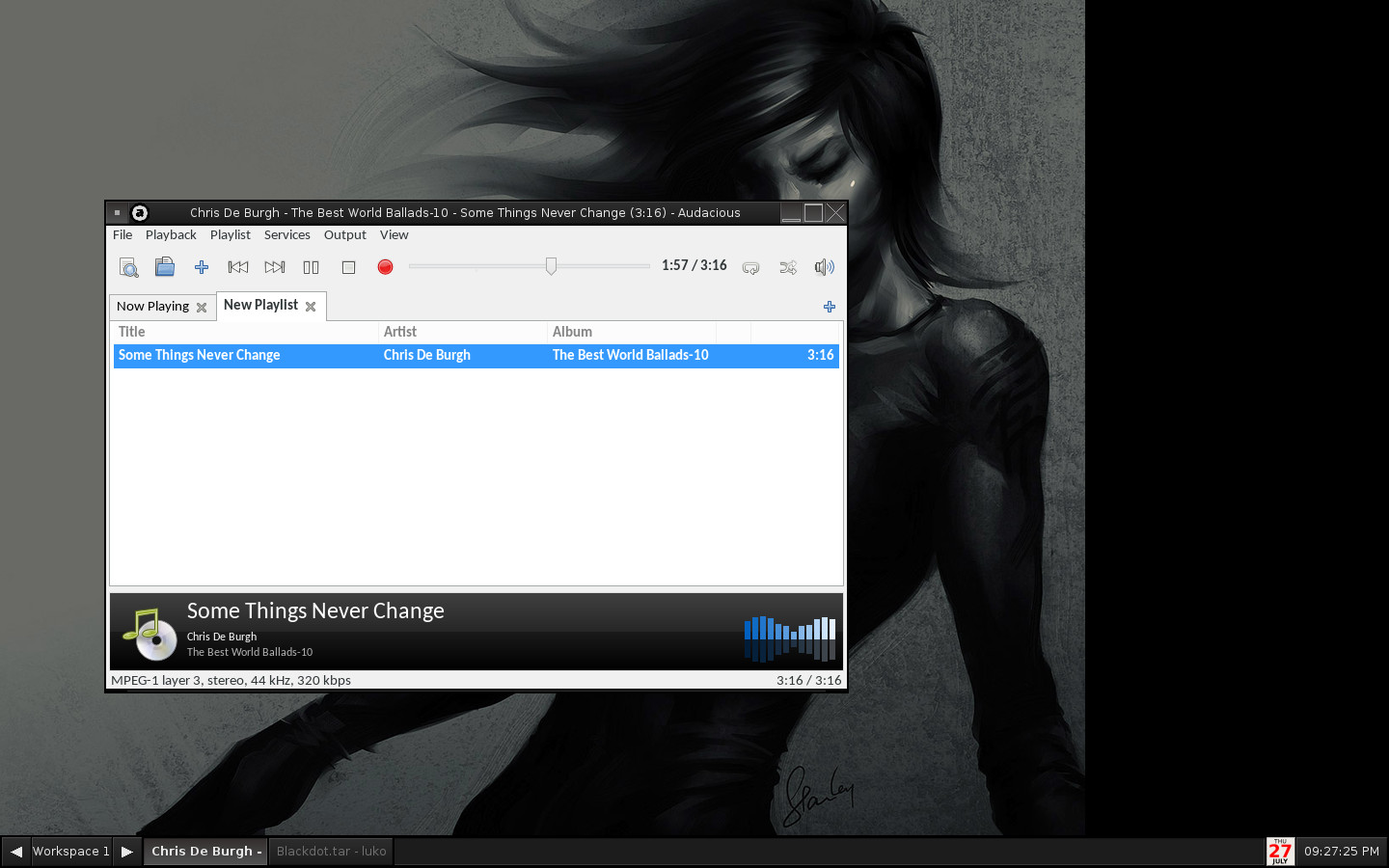
Task: Click the Open Files folder icon
Action: tap(165, 267)
